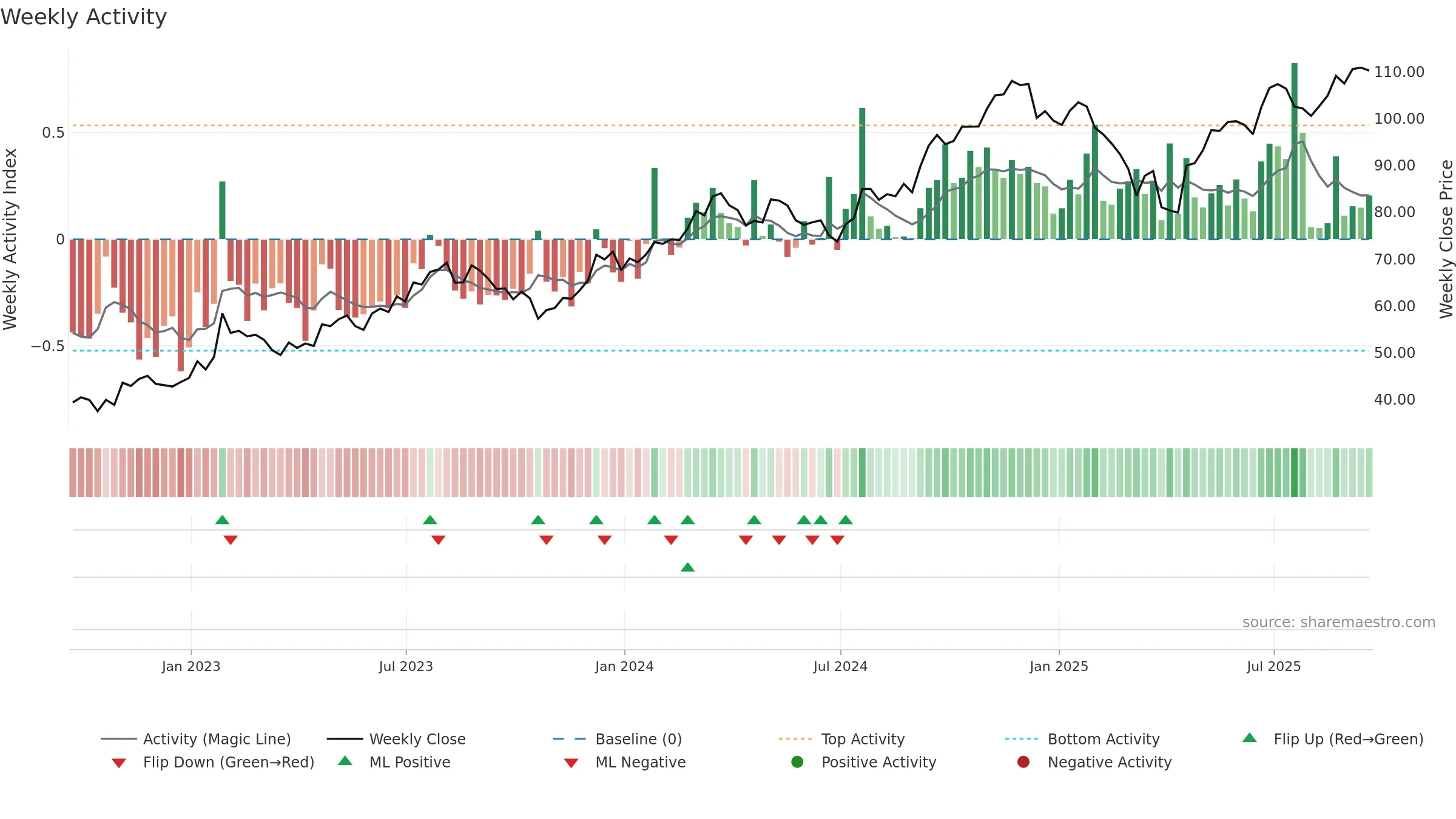Toggle the Top Activity legend entry
The image size is (1456, 819).
click(841, 739)
